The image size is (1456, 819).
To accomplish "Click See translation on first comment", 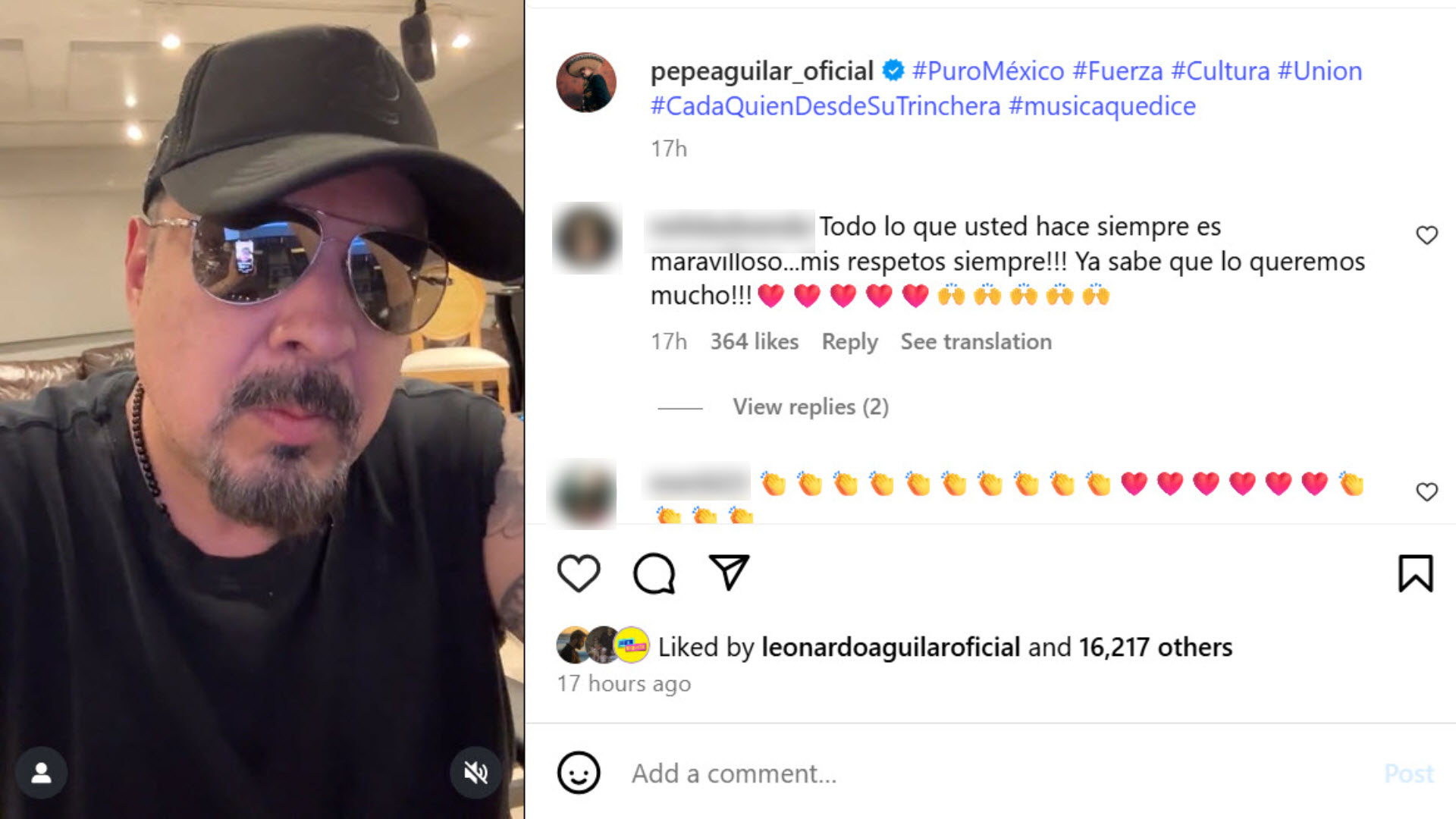I will click(975, 342).
